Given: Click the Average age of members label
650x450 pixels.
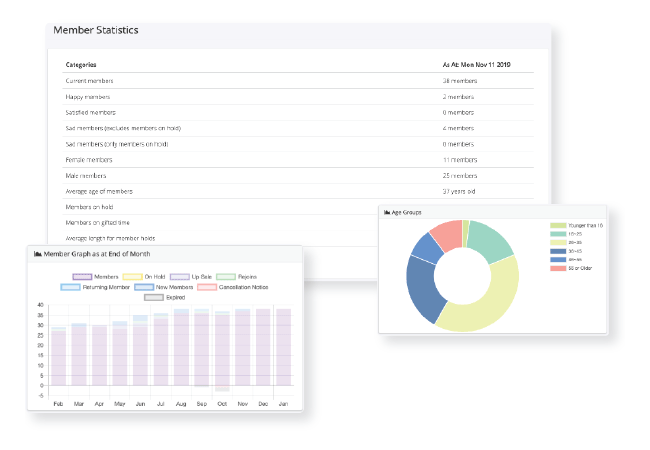Looking at the screenshot, I should (x=99, y=191).
